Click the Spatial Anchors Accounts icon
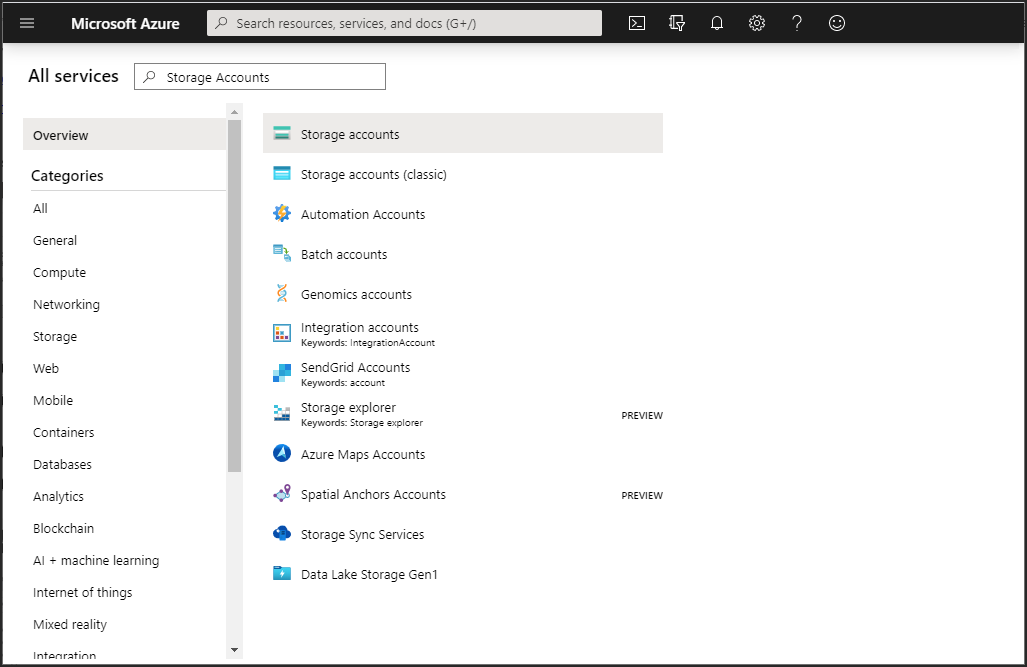1027x667 pixels. tap(282, 493)
